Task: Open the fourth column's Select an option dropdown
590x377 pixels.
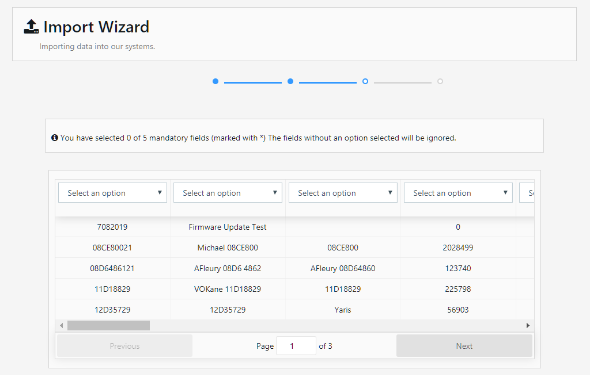Action: (458, 193)
